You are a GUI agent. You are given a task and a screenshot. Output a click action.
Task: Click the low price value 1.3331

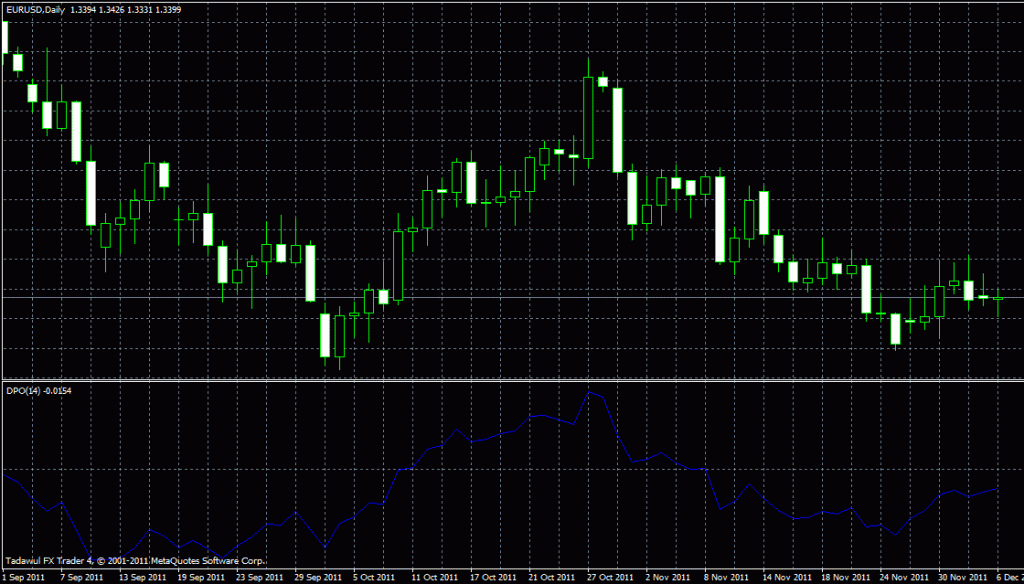click(x=140, y=10)
